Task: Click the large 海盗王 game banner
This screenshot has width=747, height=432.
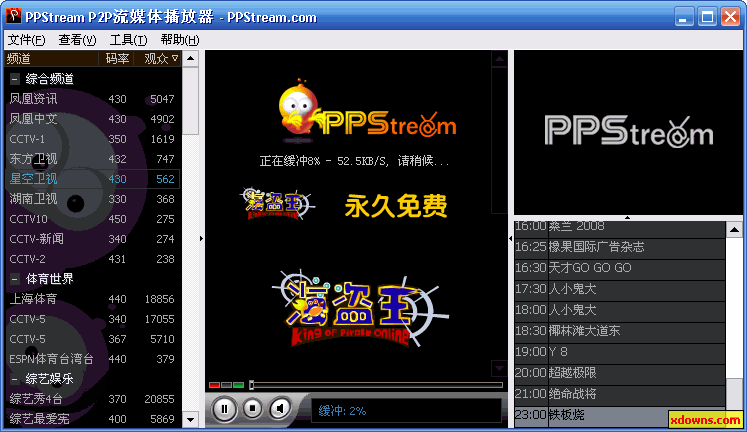Action: click(x=361, y=309)
